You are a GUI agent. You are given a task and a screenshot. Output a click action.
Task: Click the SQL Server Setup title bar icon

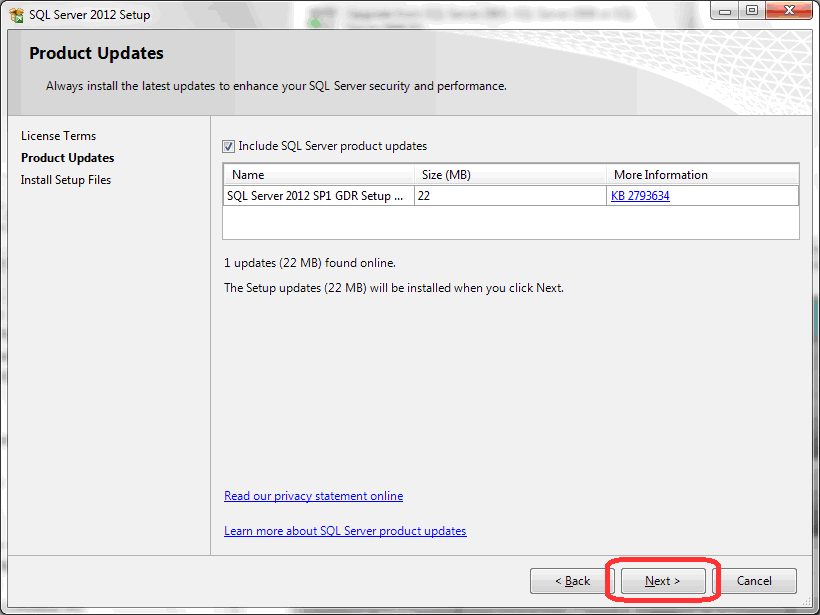tap(16, 15)
